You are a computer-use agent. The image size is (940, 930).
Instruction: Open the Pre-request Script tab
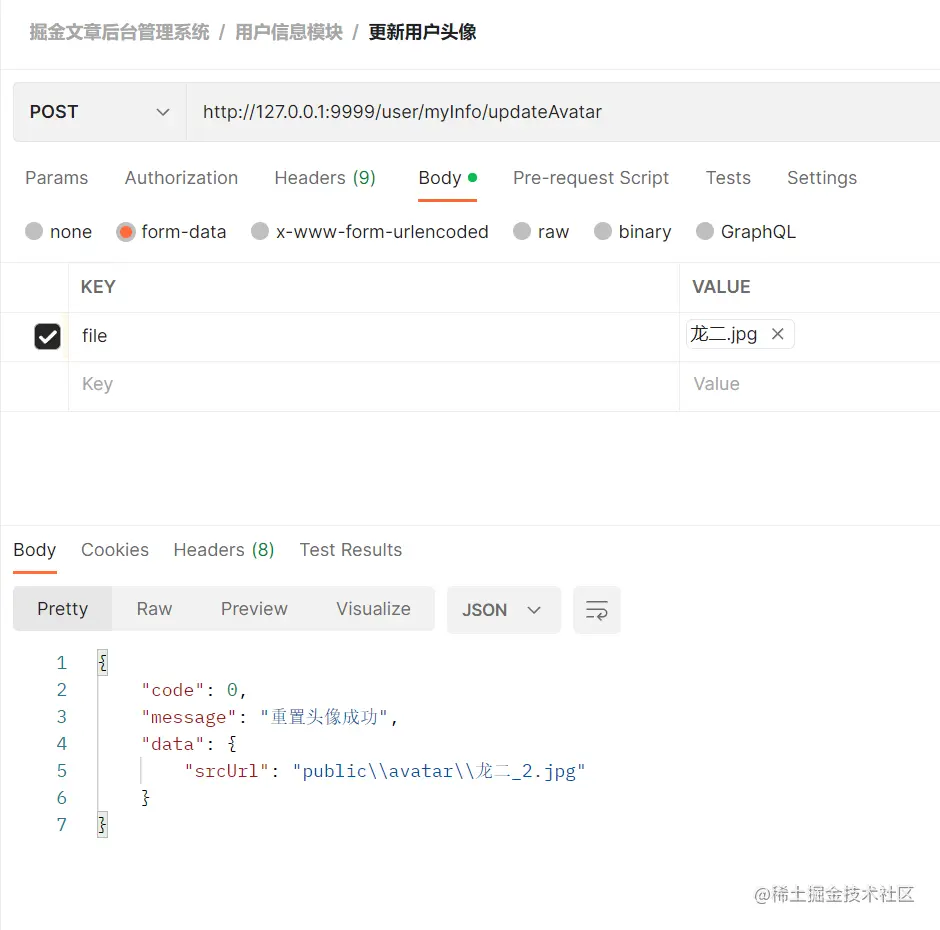point(591,178)
